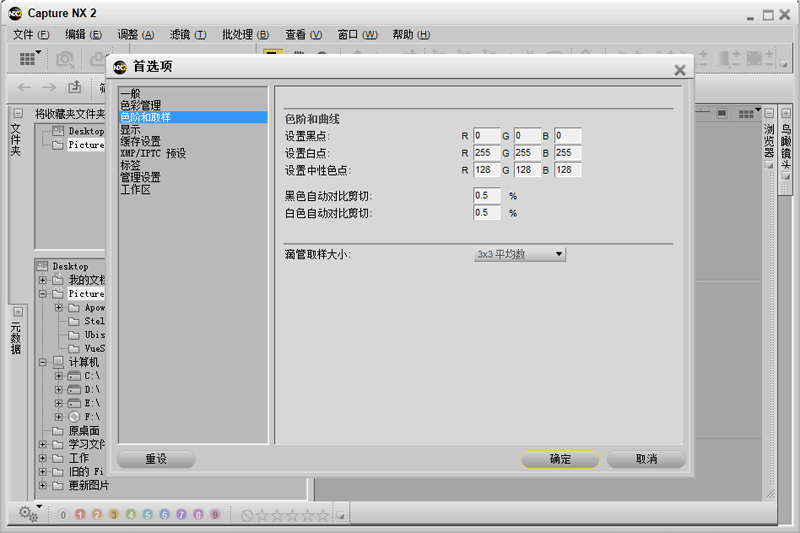Select the 原桌面 folder
The height and width of the screenshot is (533, 800).
click(x=84, y=430)
